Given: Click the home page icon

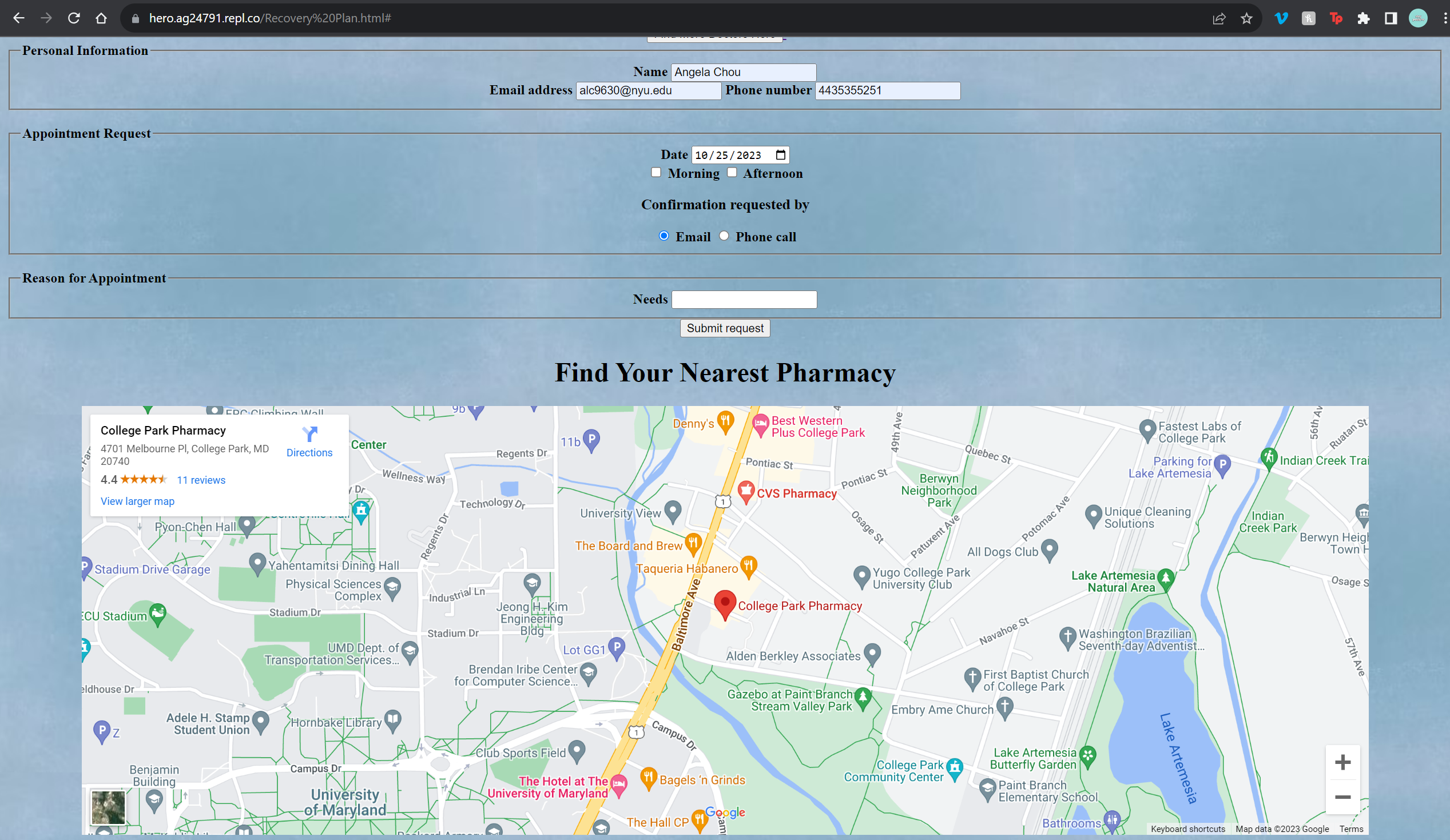Looking at the screenshot, I should [x=101, y=18].
